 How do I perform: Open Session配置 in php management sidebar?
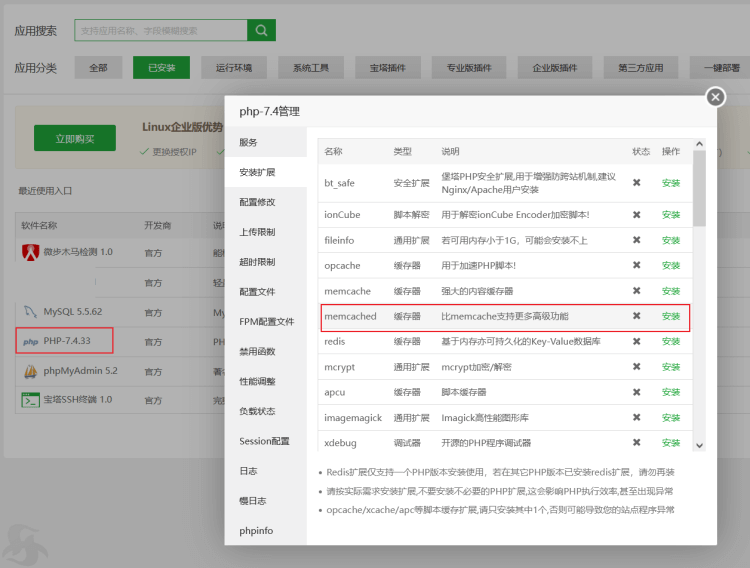point(265,441)
